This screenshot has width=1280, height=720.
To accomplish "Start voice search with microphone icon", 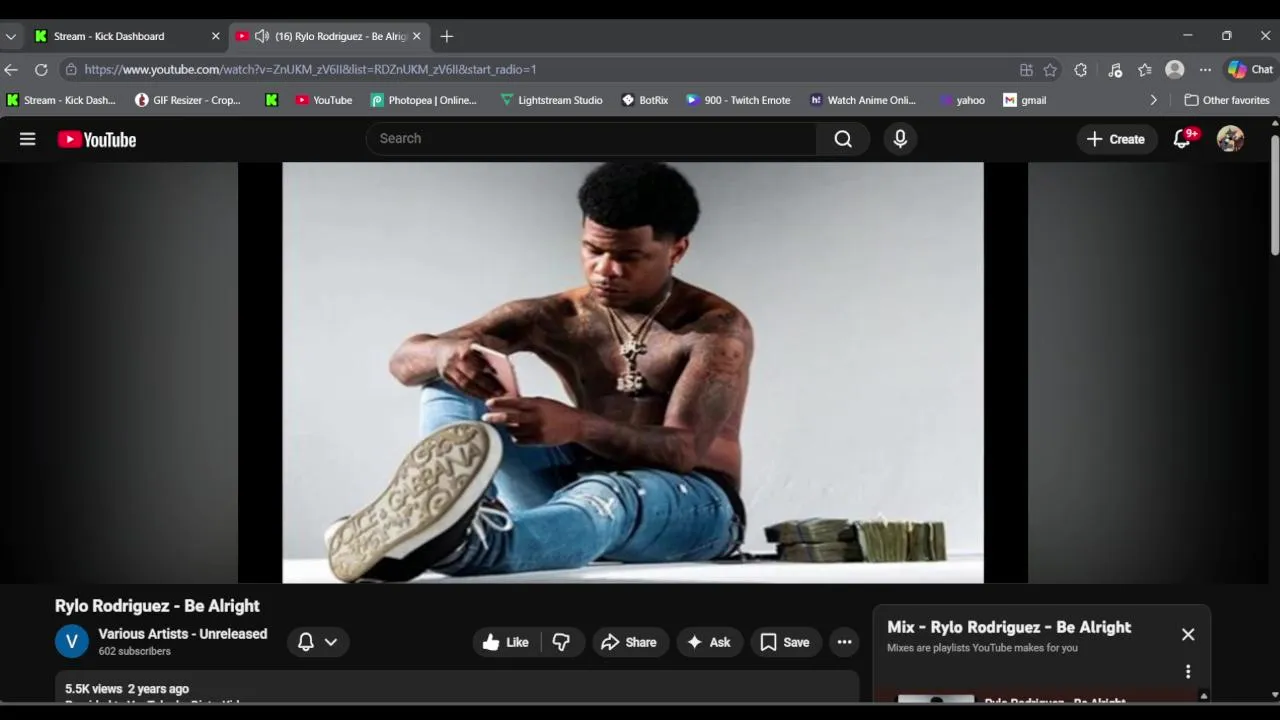I will click(900, 139).
